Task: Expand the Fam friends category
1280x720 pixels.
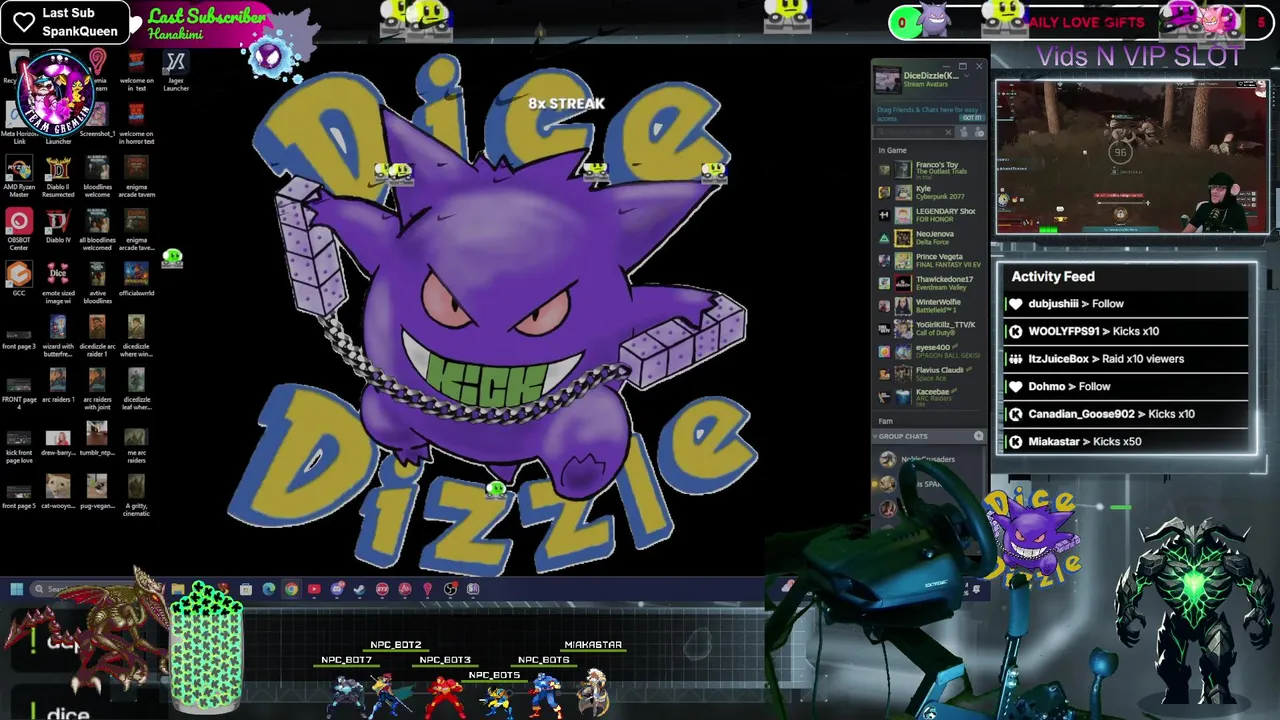Action: pos(885,421)
